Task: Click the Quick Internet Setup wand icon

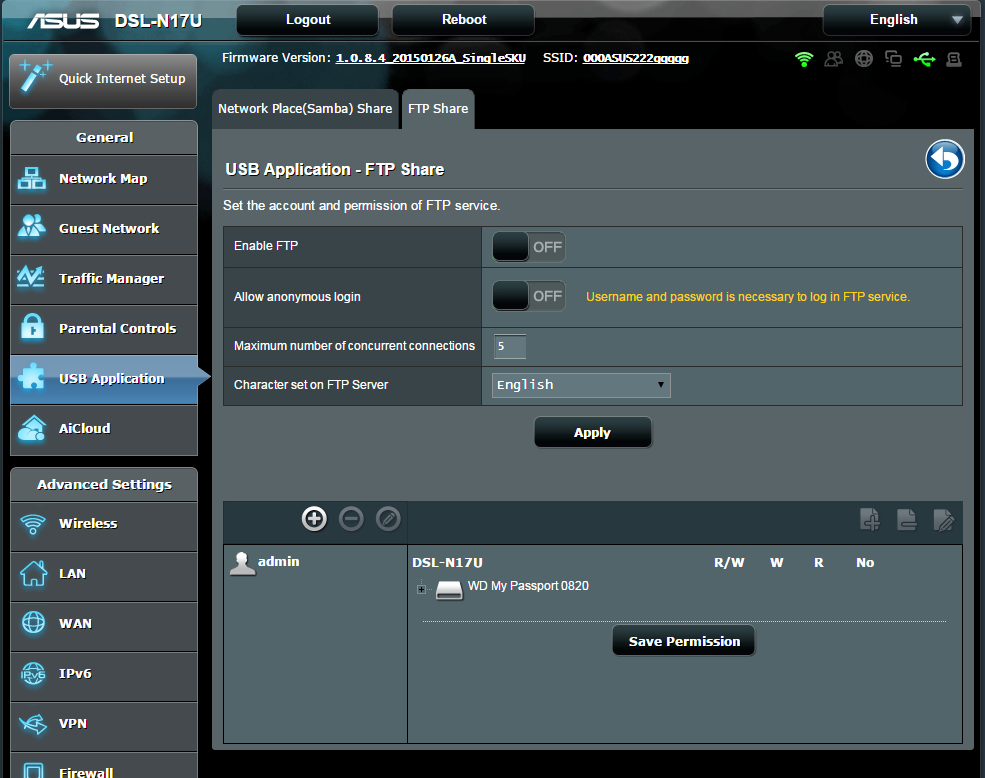Action: click(x=35, y=76)
